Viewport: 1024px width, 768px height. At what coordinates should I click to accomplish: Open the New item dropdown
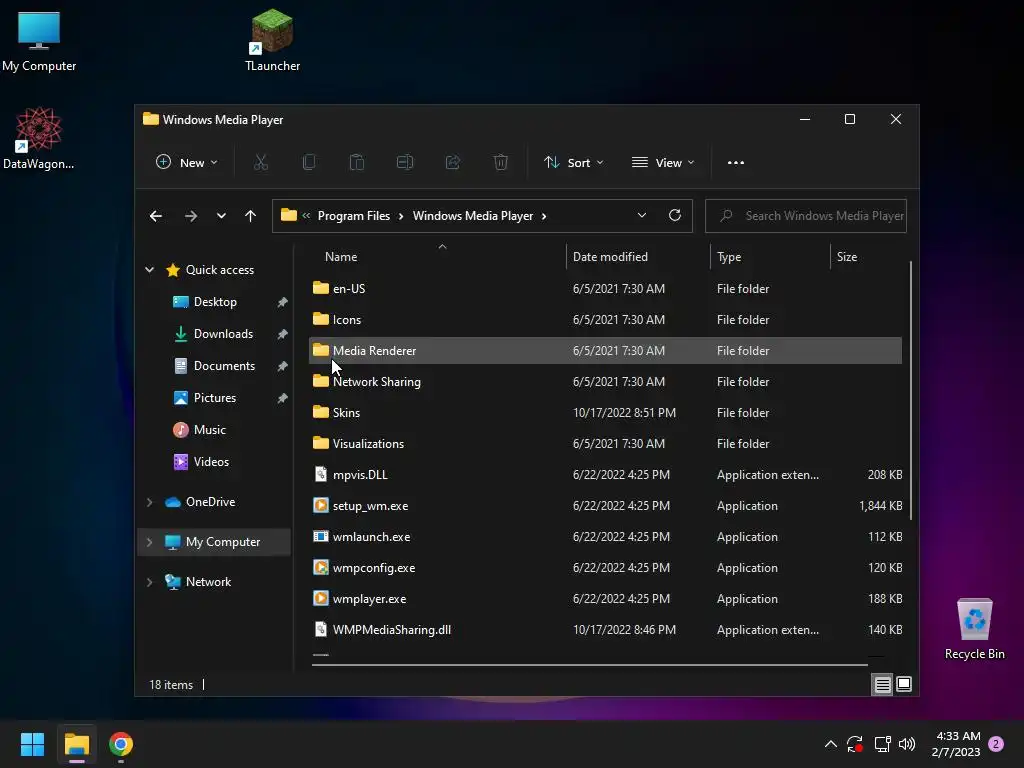187,163
